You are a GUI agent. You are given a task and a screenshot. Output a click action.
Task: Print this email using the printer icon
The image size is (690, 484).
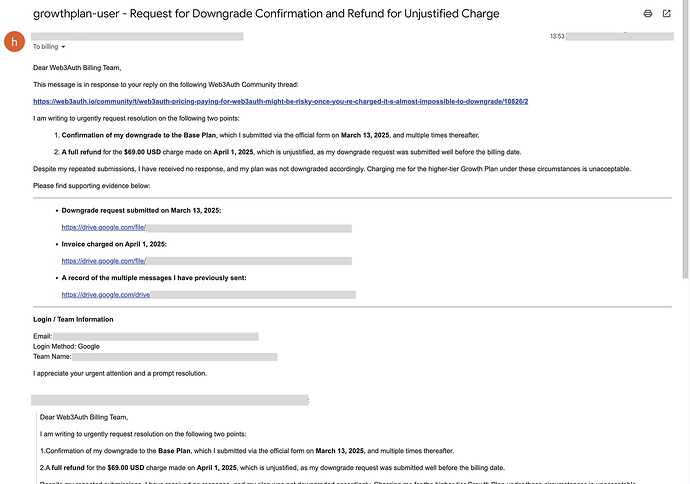(x=648, y=14)
